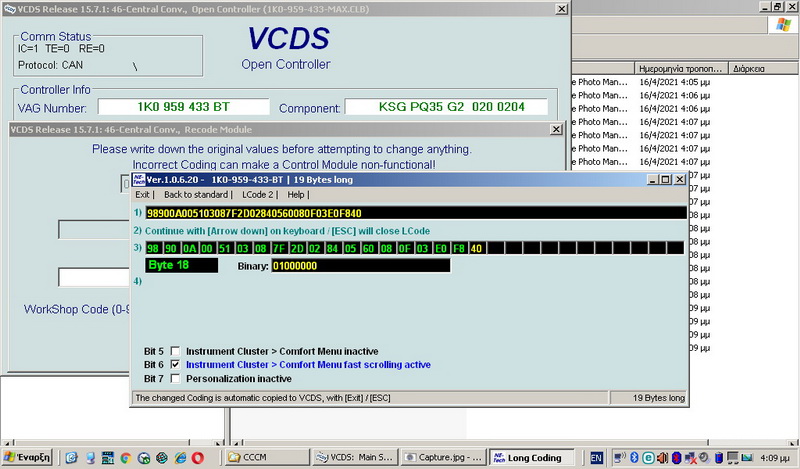Screen dimensions: 800x469
Task: Select byte 8 value 2D
Action: [297, 249]
